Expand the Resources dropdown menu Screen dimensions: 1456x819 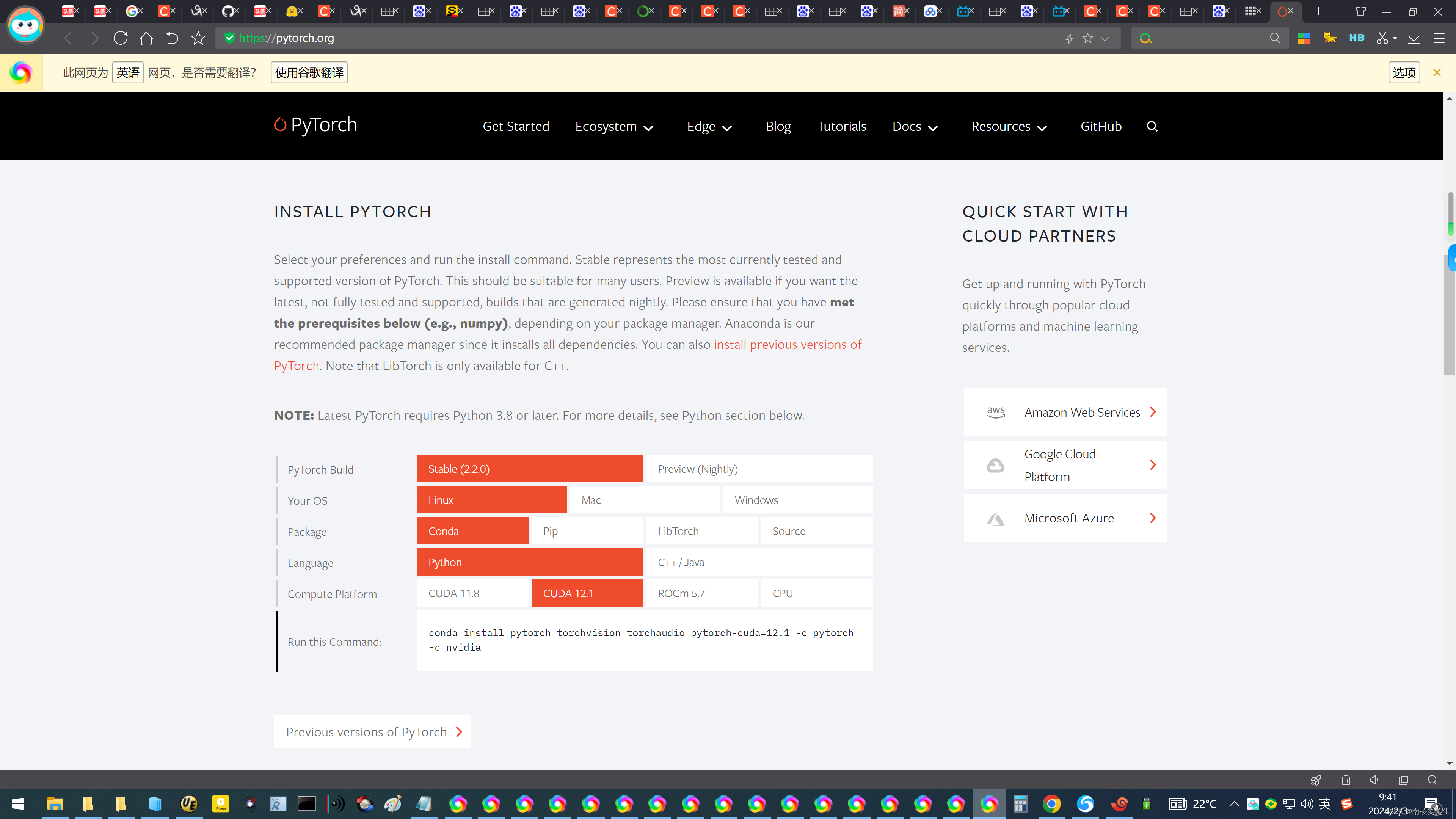pos(1009,126)
